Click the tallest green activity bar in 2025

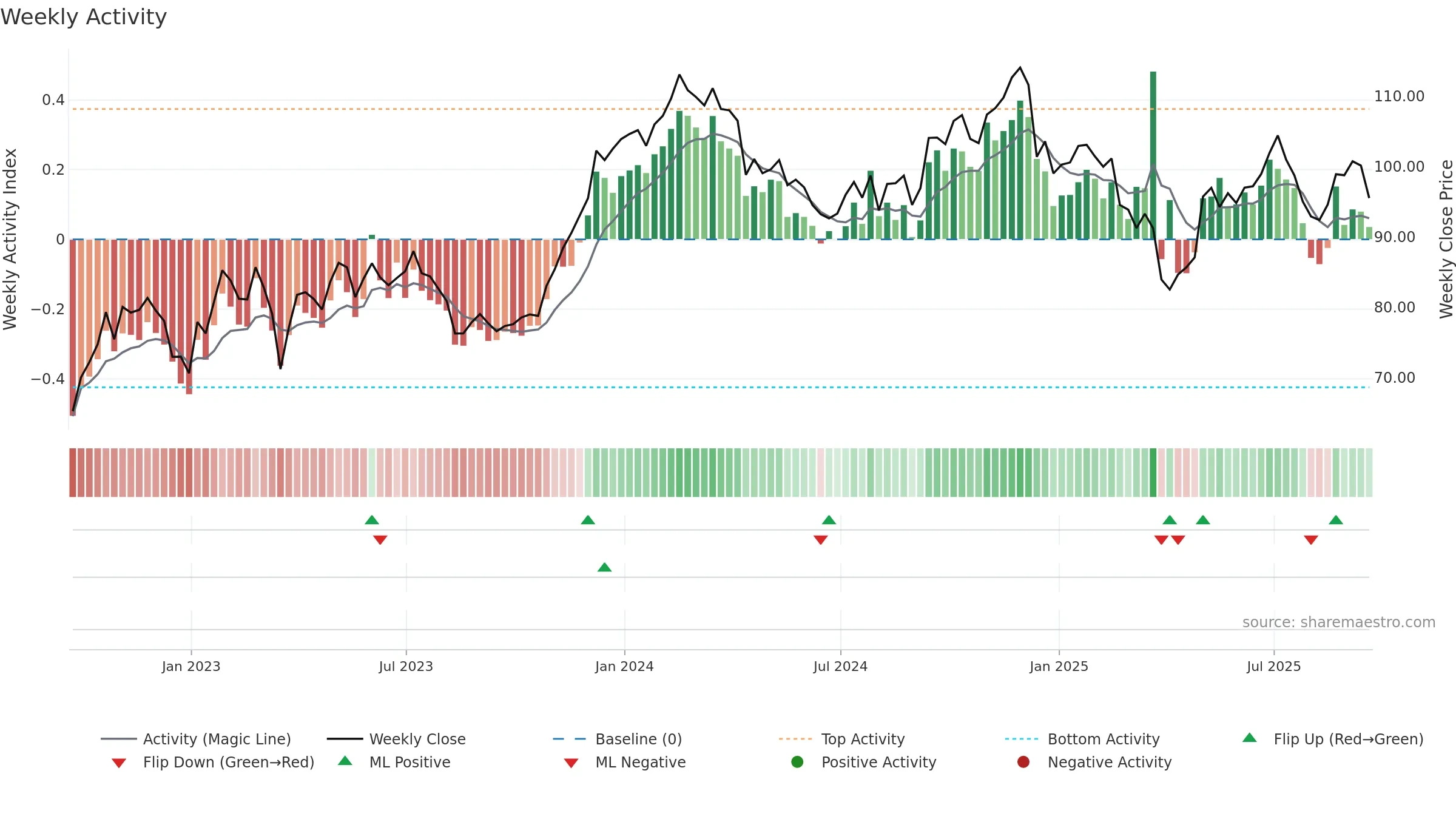pyautogui.click(x=1153, y=155)
